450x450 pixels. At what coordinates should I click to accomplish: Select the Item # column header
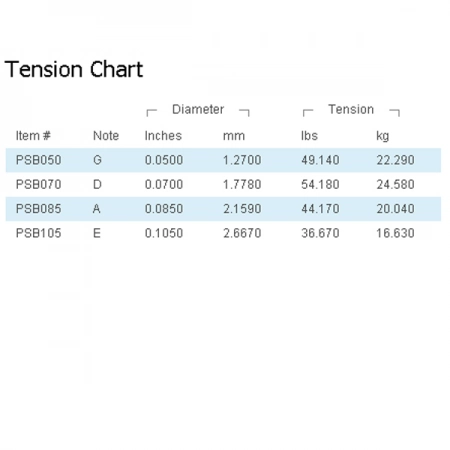pos(33,136)
